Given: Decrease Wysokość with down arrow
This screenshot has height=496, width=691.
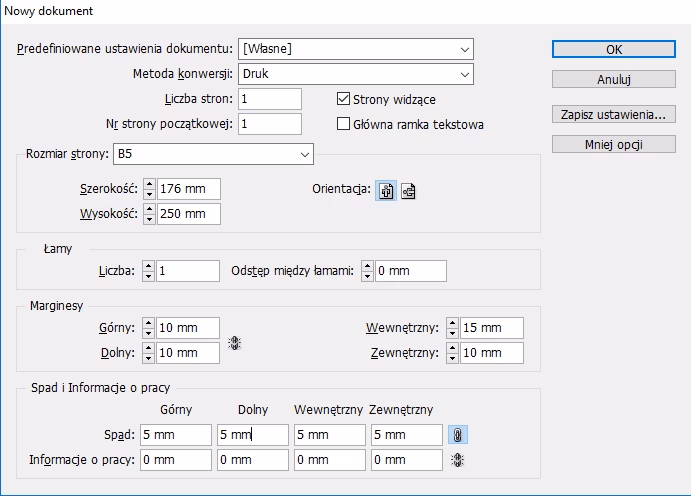Looking at the screenshot, I should [x=149, y=219].
